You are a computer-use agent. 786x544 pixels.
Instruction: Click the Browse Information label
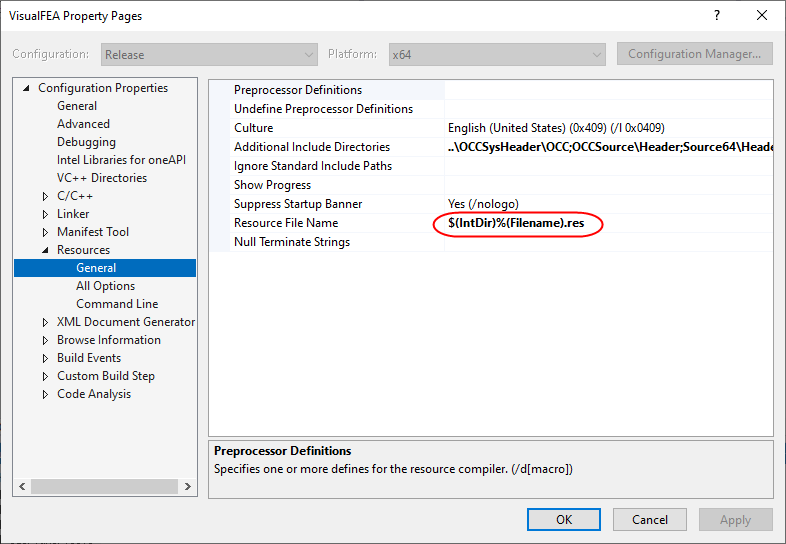[109, 340]
